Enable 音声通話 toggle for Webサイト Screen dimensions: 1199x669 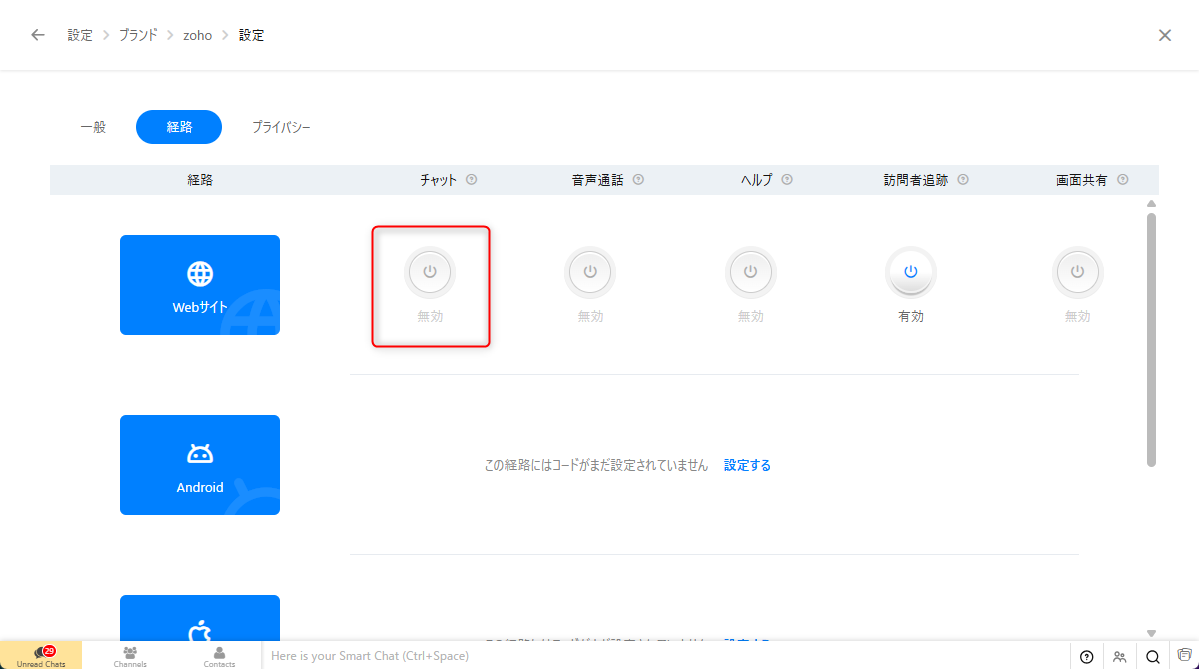pos(590,272)
